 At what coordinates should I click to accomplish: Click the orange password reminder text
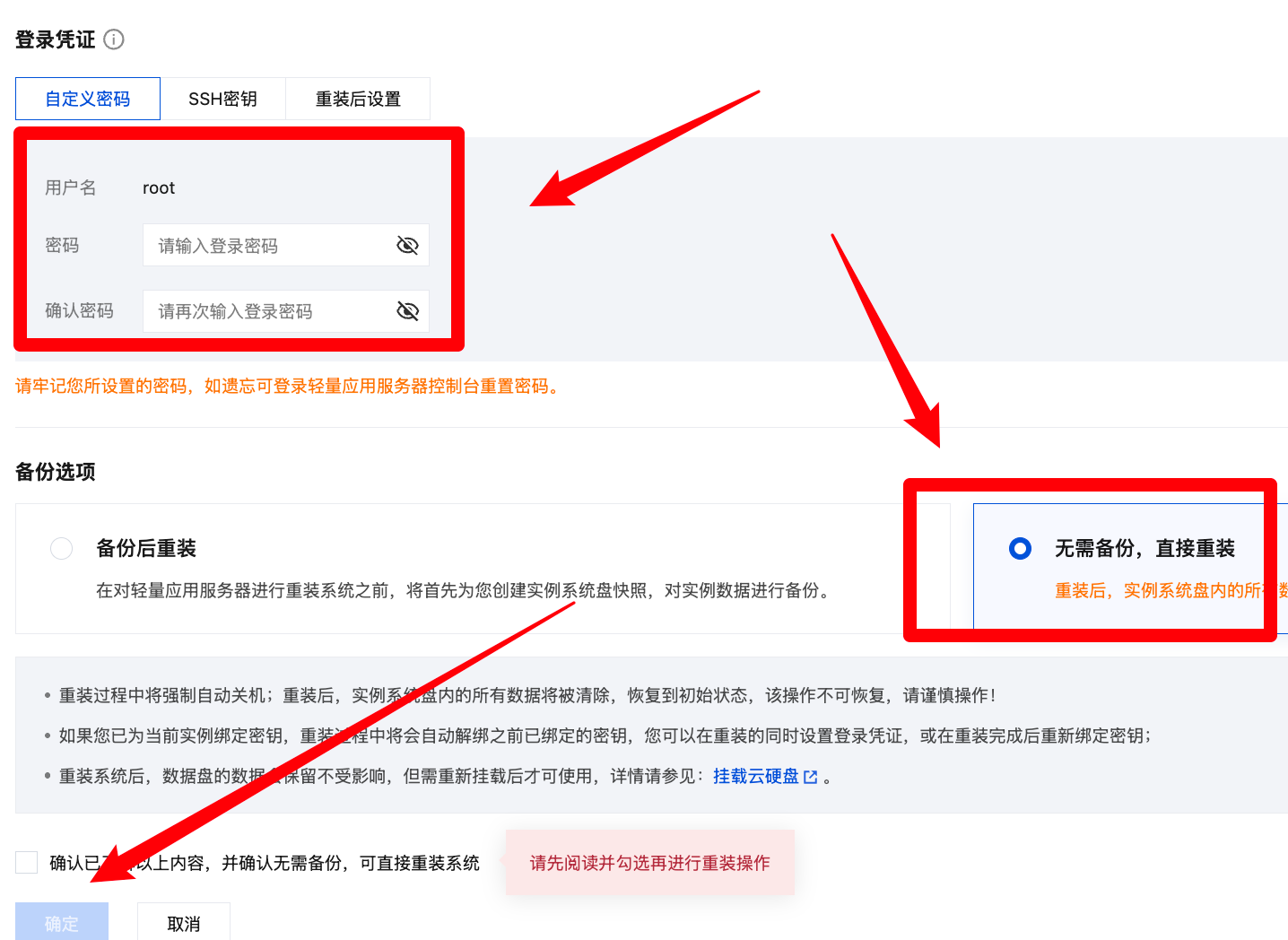[x=287, y=387]
